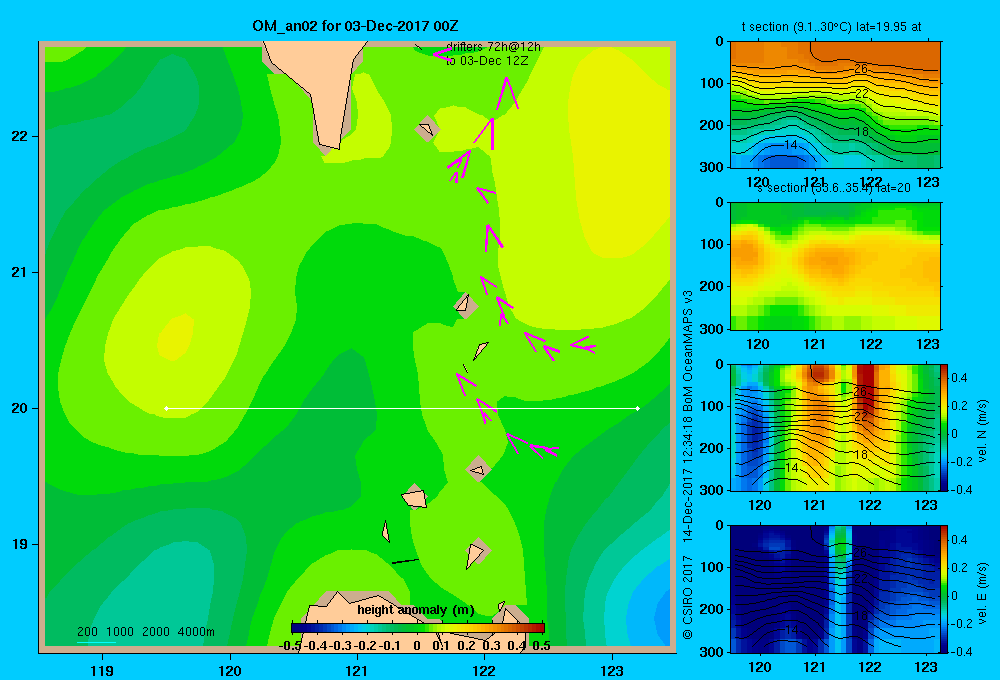
Task: Click the 'to 03-Dec 12Z' label
Action: point(487,61)
